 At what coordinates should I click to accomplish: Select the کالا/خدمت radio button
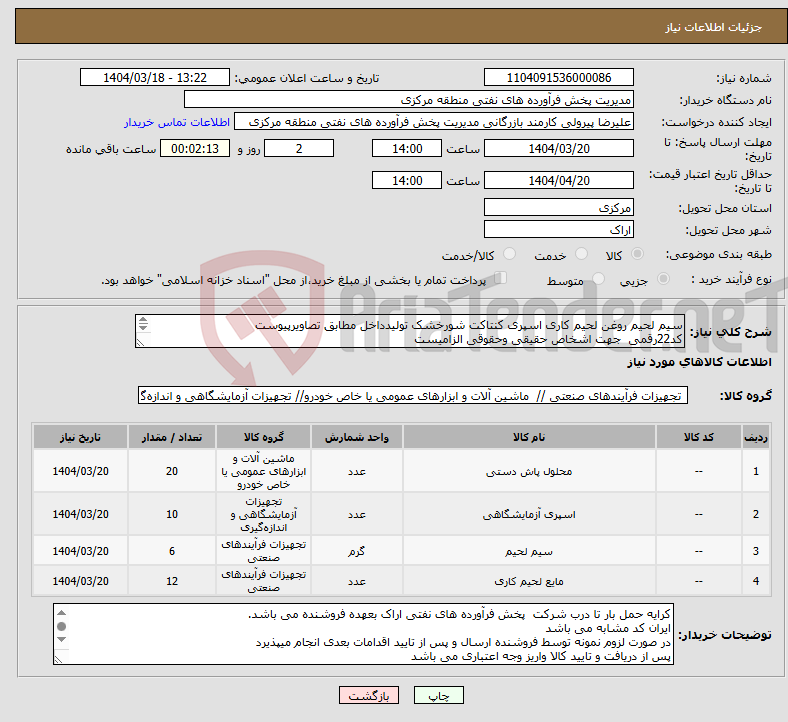[x=510, y=254]
